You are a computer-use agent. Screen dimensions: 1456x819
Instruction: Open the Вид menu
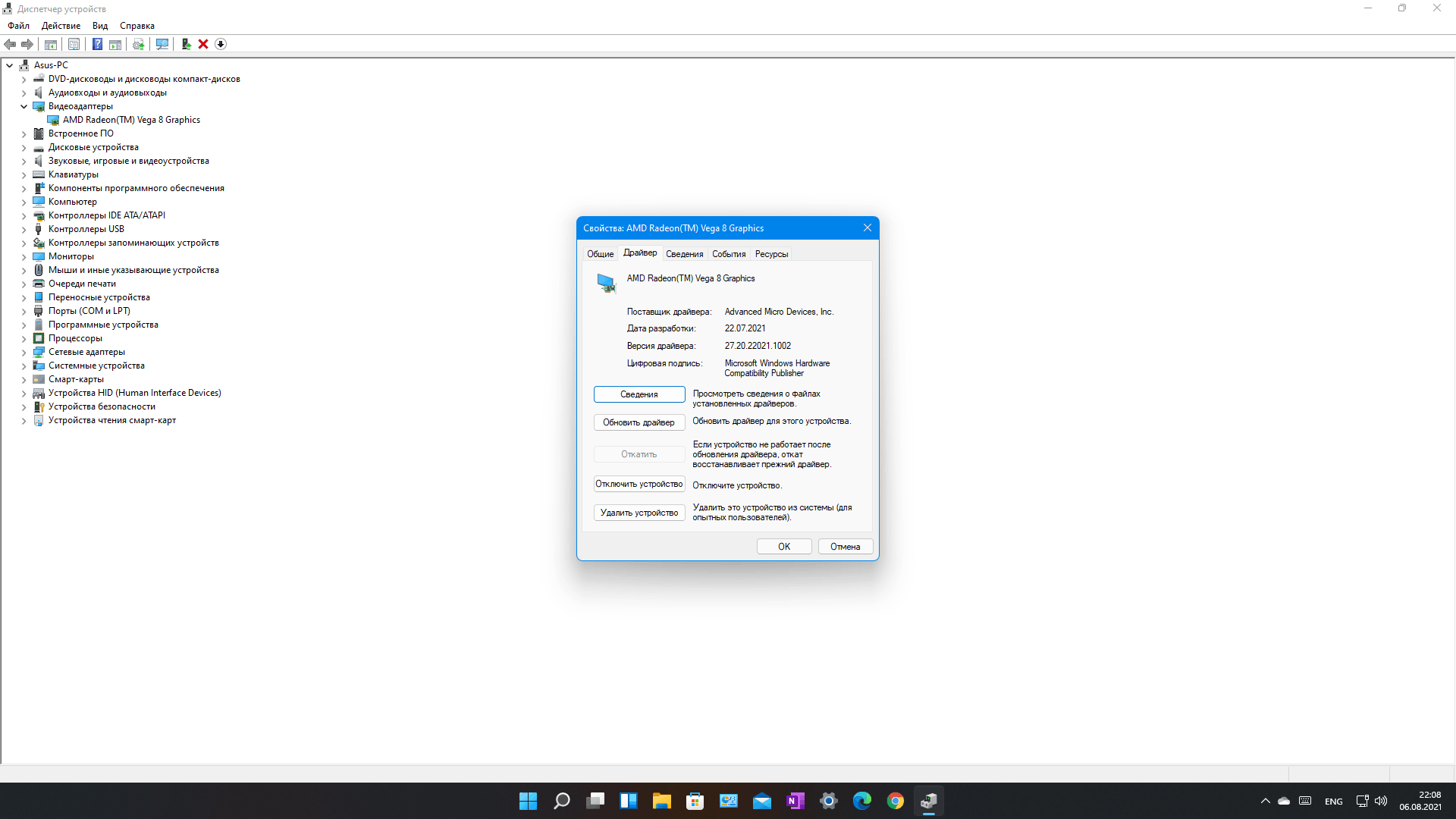point(100,26)
